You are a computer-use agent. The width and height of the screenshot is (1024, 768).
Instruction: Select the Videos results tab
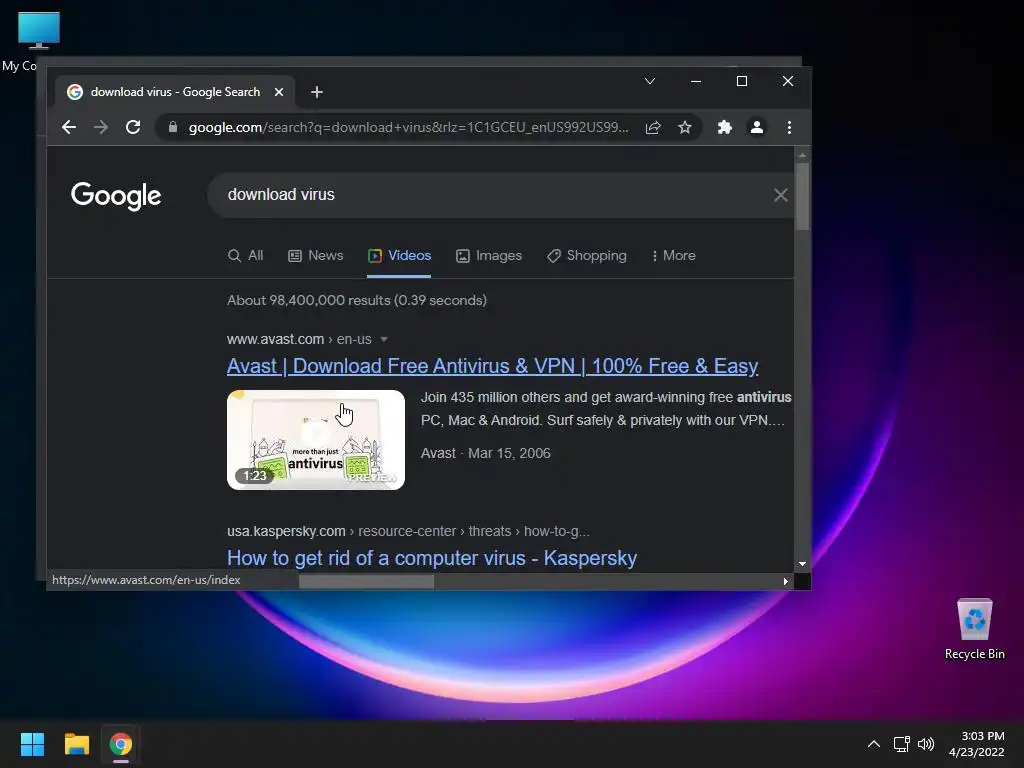click(x=399, y=255)
